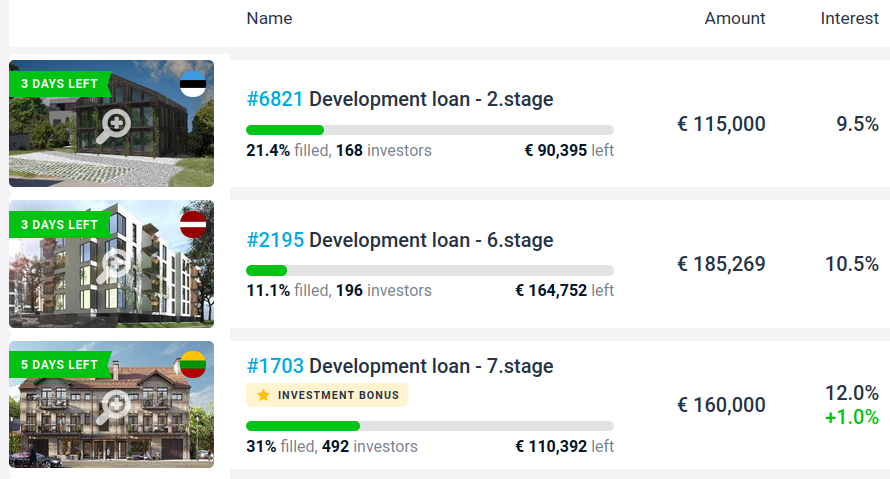The image size is (890, 479).
Task: Sort the list by the Interest column header
Action: point(849,18)
